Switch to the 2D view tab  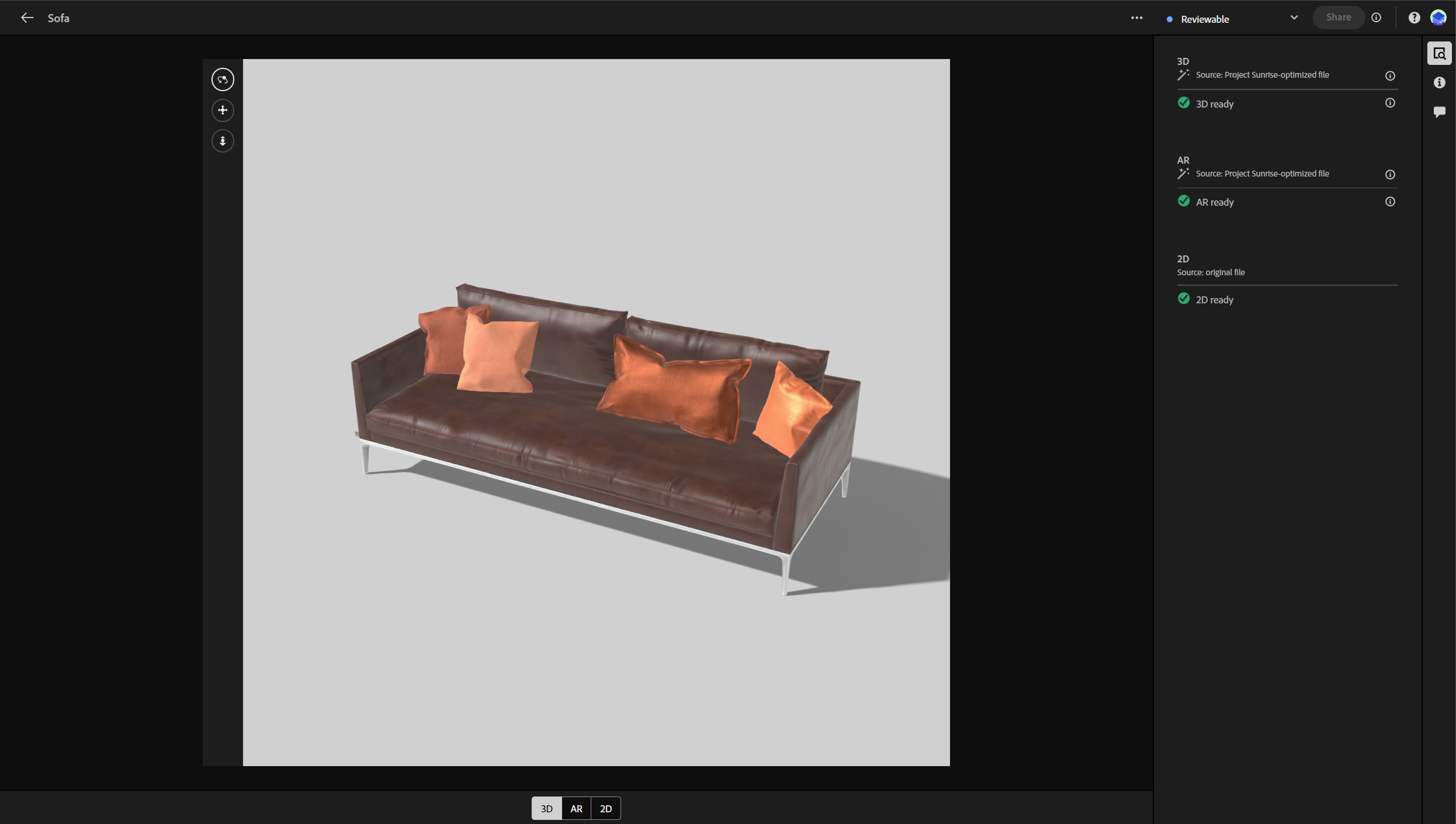[606, 808]
